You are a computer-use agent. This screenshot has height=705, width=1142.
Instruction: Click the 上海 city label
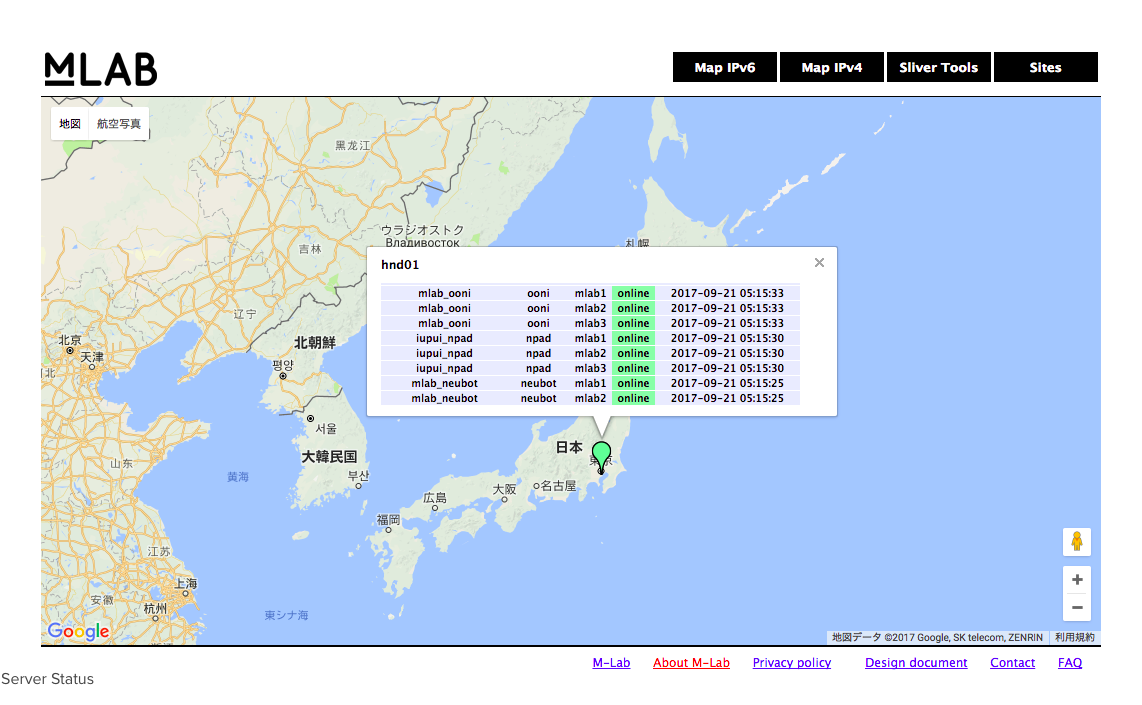click(186, 583)
